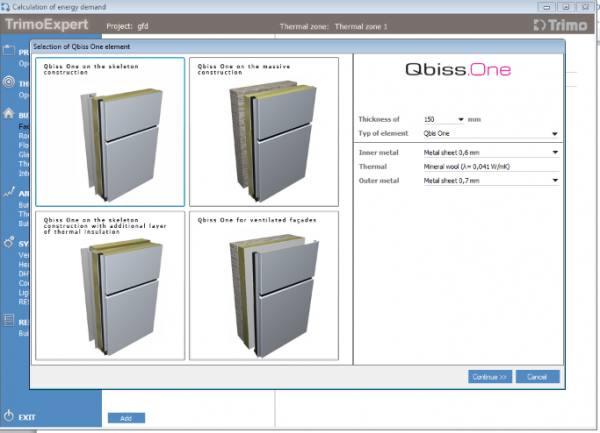Click the Thermal mineral wool field
600x433 pixels.
click(x=491, y=166)
